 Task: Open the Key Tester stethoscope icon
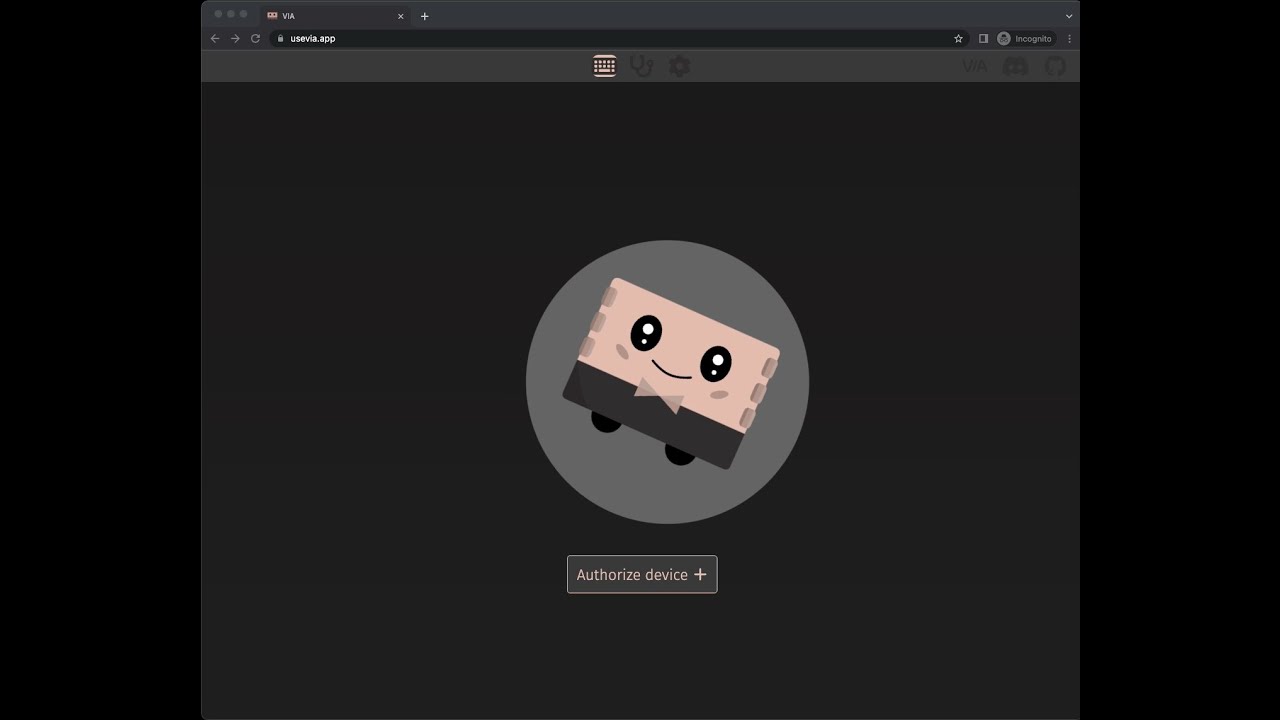(642, 66)
